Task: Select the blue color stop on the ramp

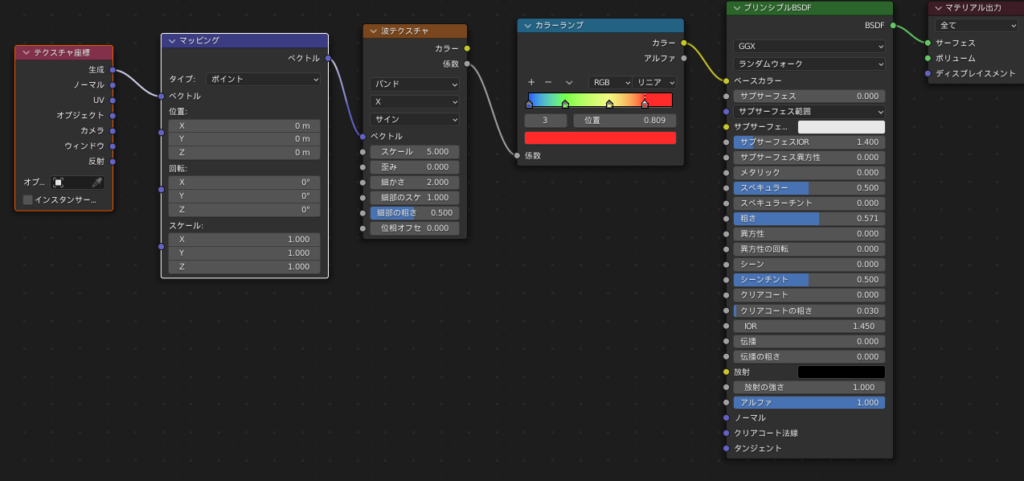Action: 529,104
